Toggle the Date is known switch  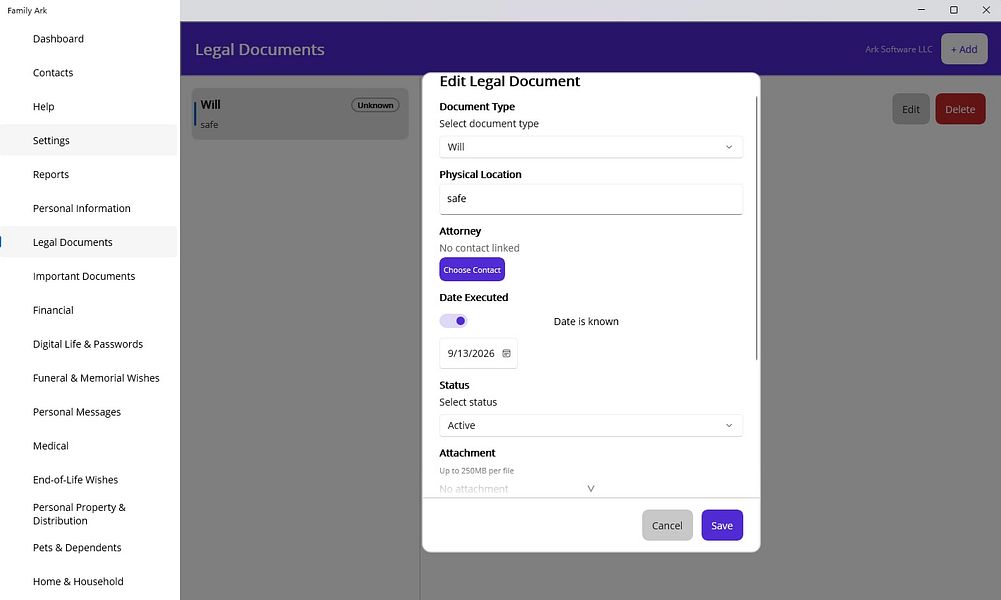[453, 321]
